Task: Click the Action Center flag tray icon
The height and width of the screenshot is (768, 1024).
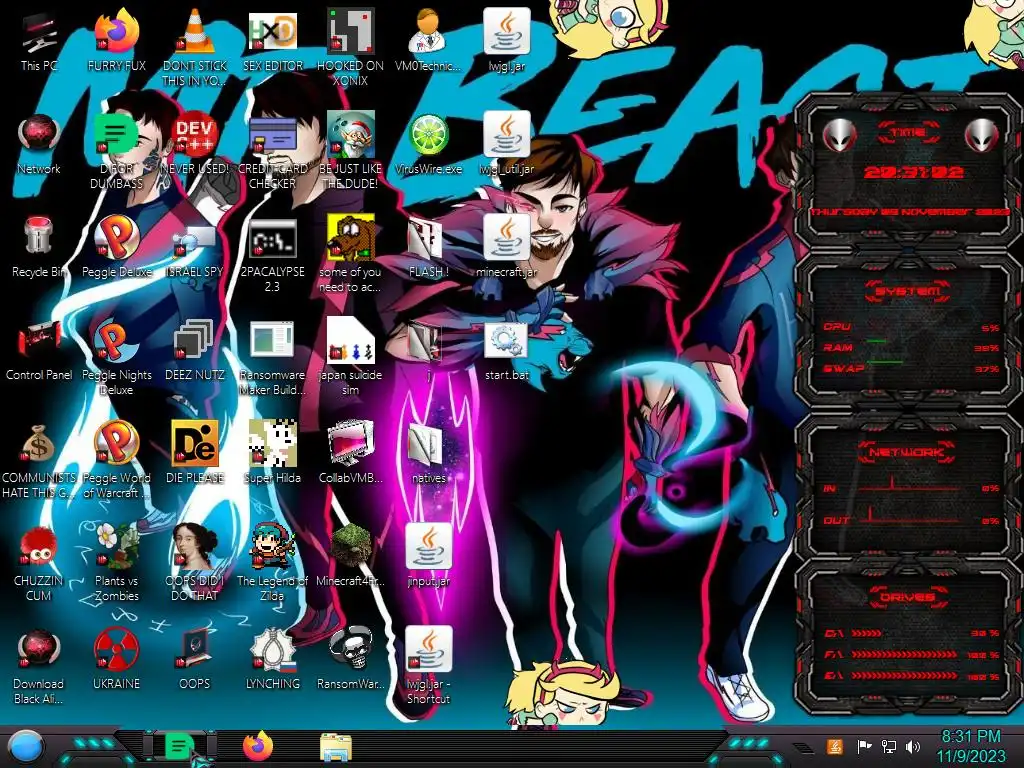Action: coord(864,746)
